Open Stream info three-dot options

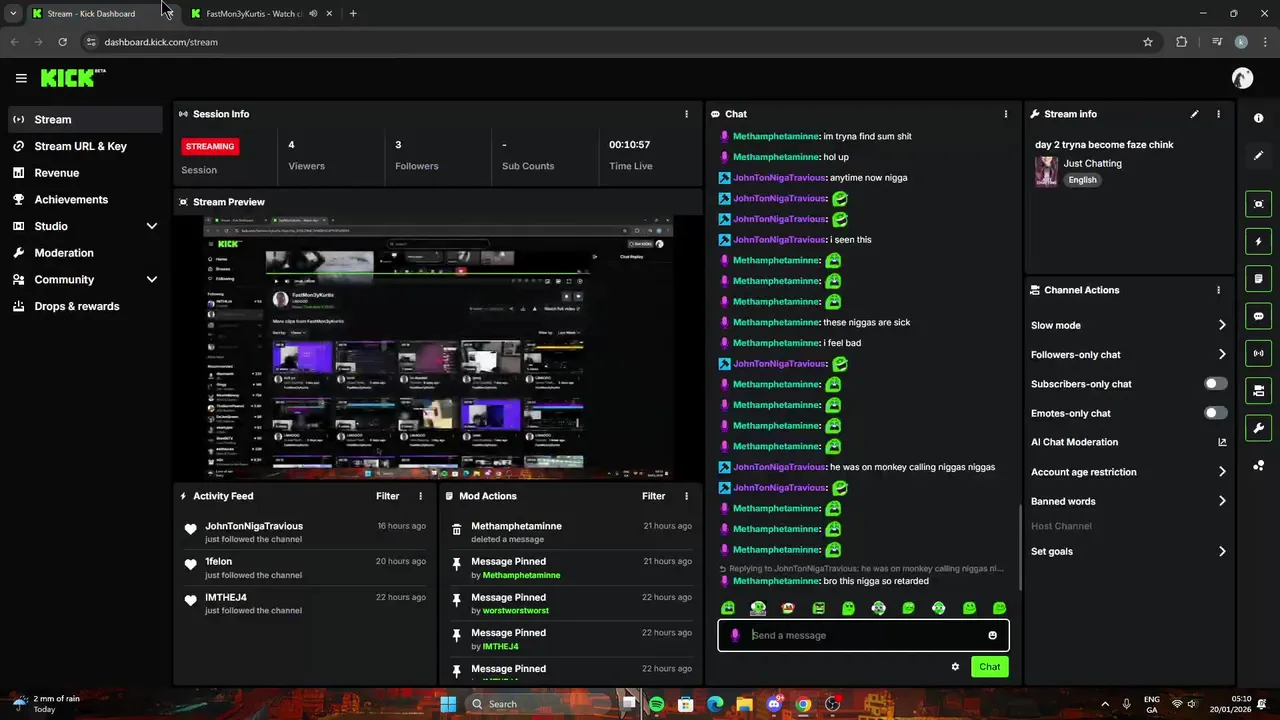pyautogui.click(x=1218, y=114)
